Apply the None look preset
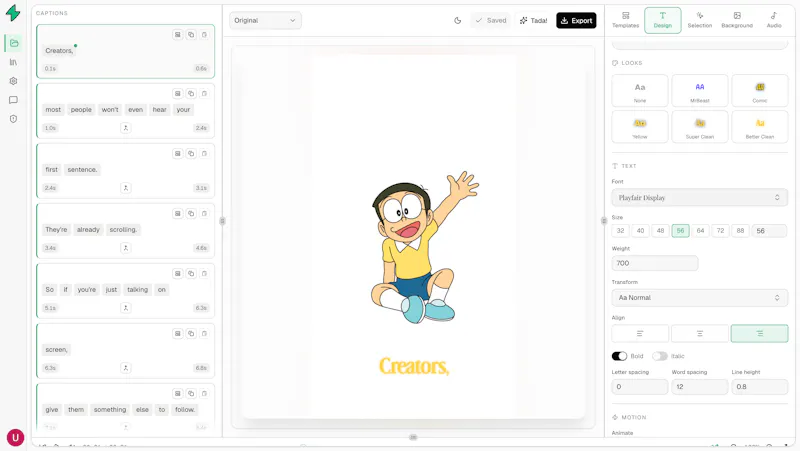The width and height of the screenshot is (800, 451). point(640,90)
